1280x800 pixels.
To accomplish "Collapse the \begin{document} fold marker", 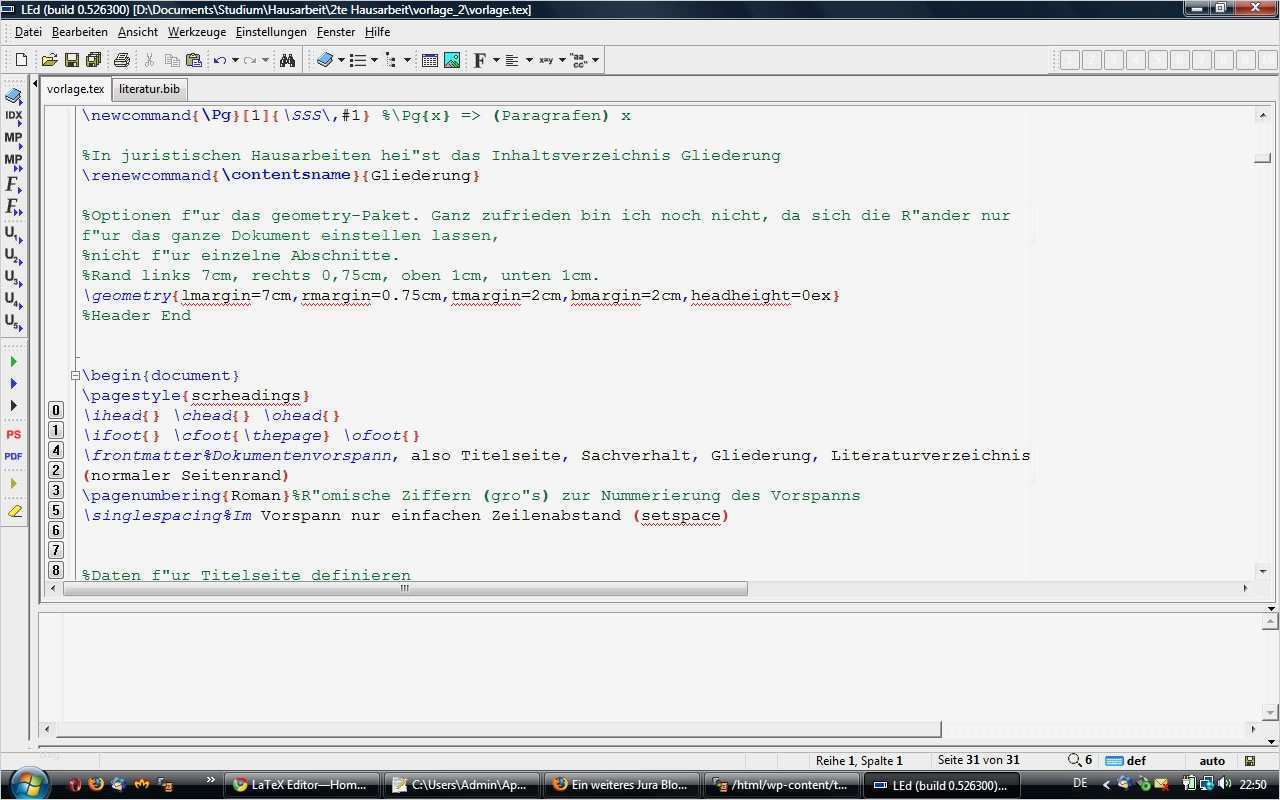I will click(75, 376).
